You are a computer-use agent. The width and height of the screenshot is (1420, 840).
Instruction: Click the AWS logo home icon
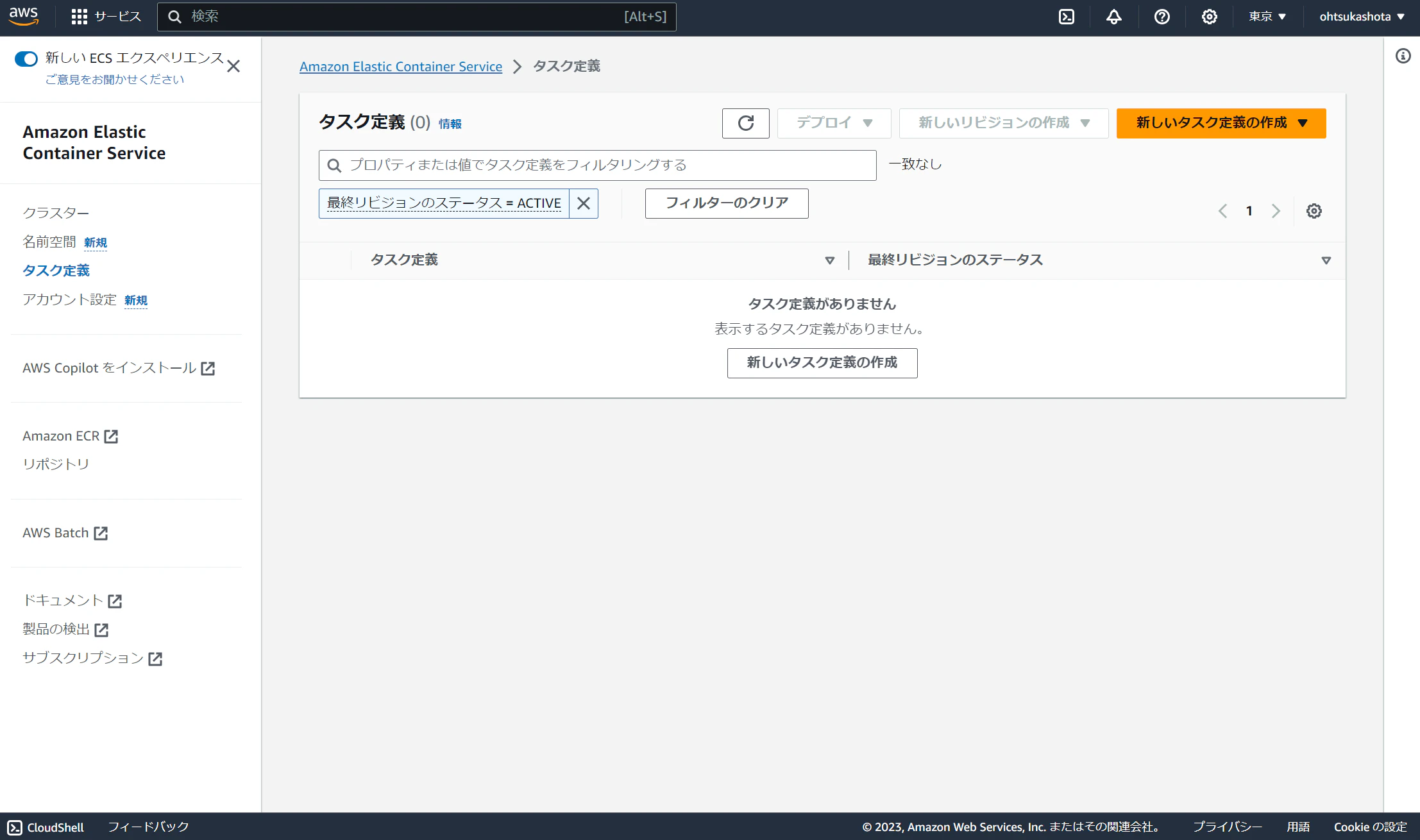(x=24, y=16)
